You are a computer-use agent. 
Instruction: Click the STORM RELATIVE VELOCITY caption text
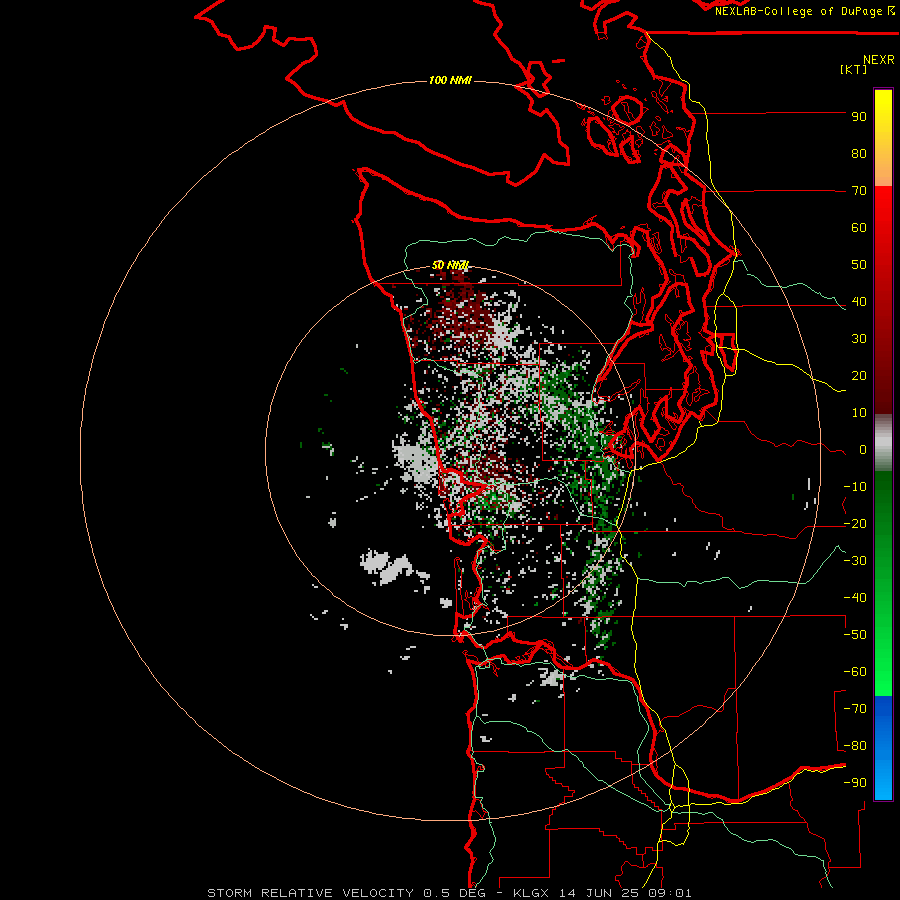click(313, 893)
